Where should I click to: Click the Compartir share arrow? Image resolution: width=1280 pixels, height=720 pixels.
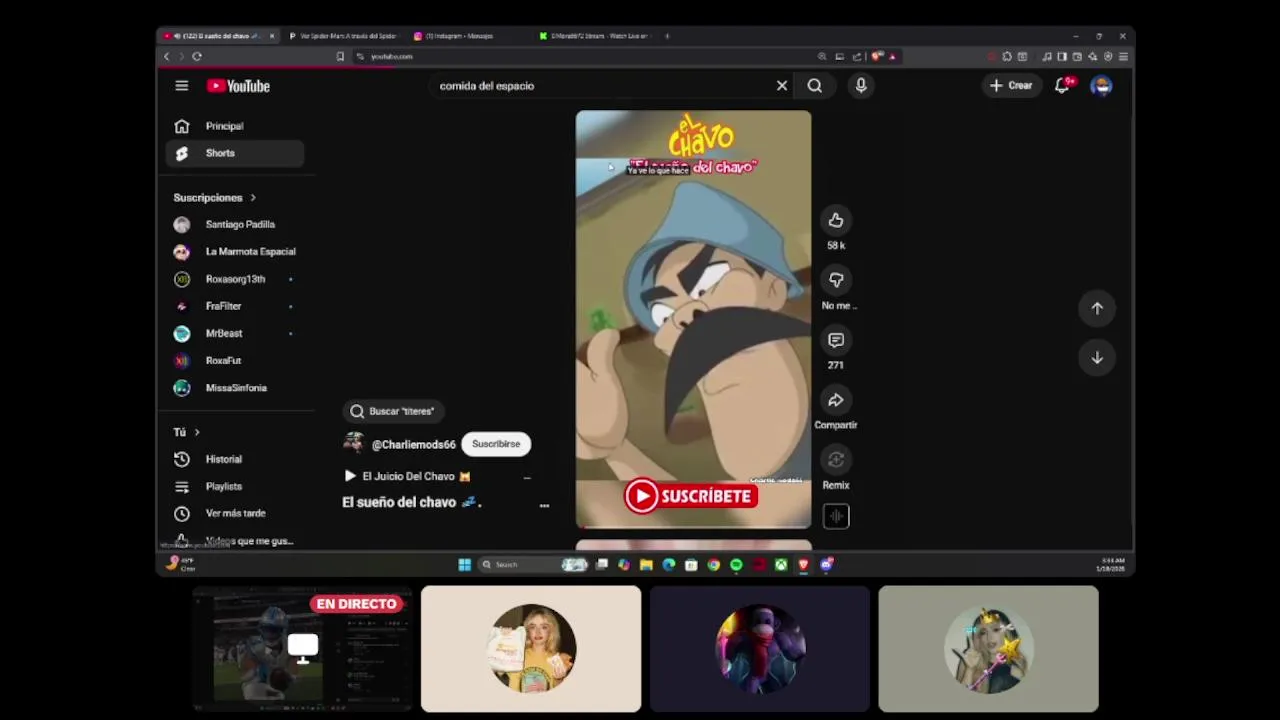(836, 400)
